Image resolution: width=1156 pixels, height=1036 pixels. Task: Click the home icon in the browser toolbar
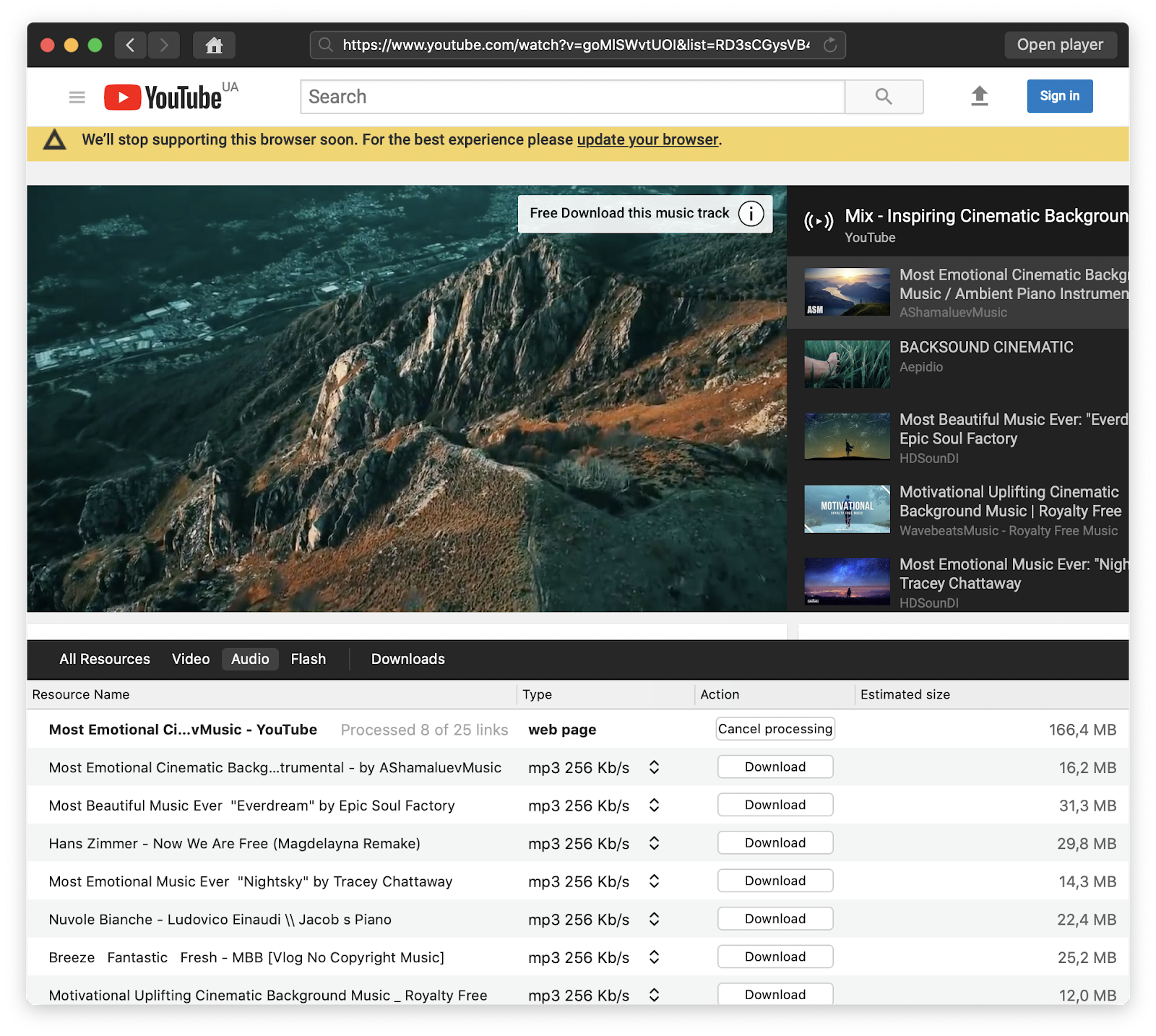pyautogui.click(x=214, y=45)
